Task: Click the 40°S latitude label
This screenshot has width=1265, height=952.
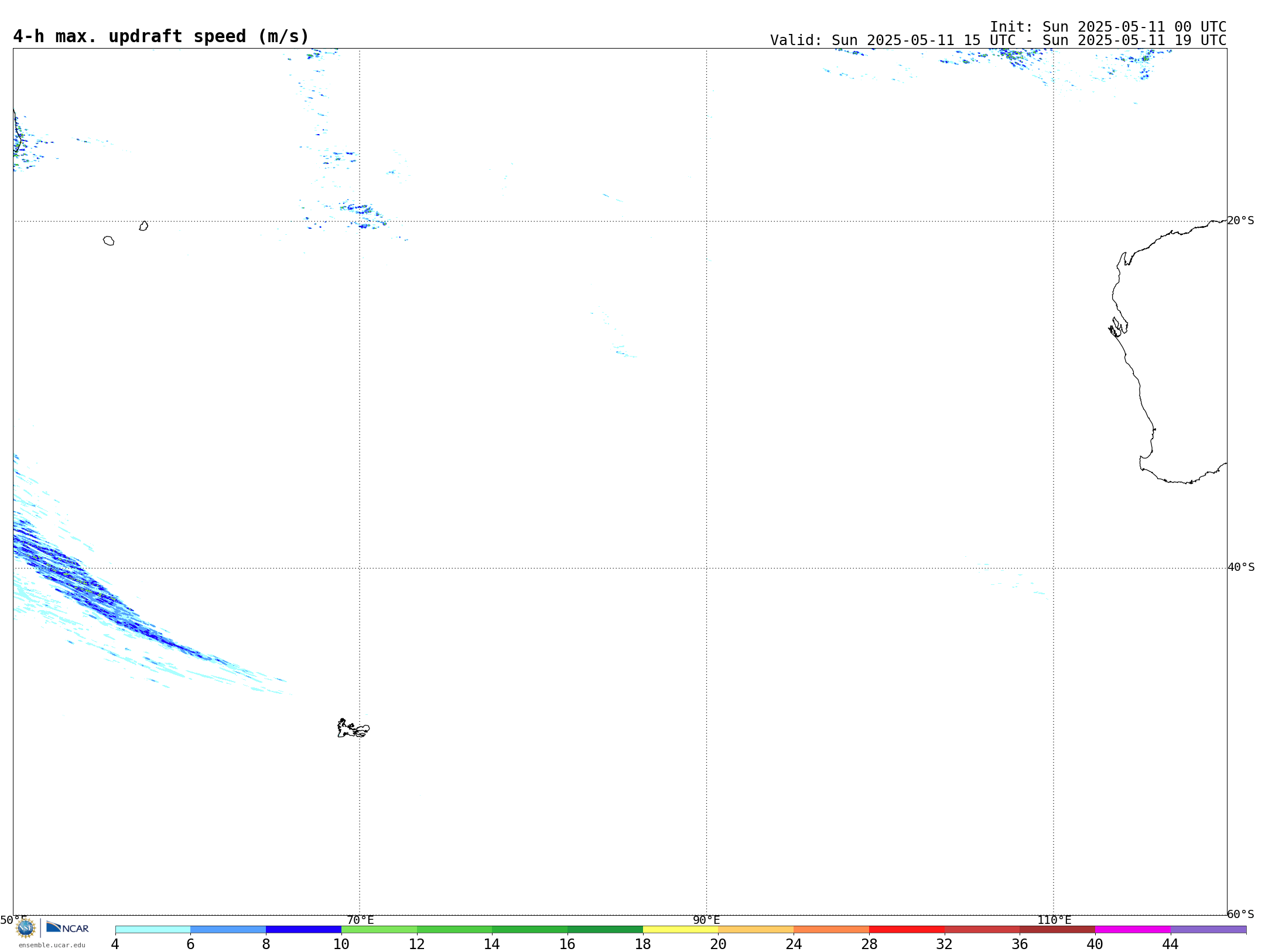Action: tap(1241, 567)
